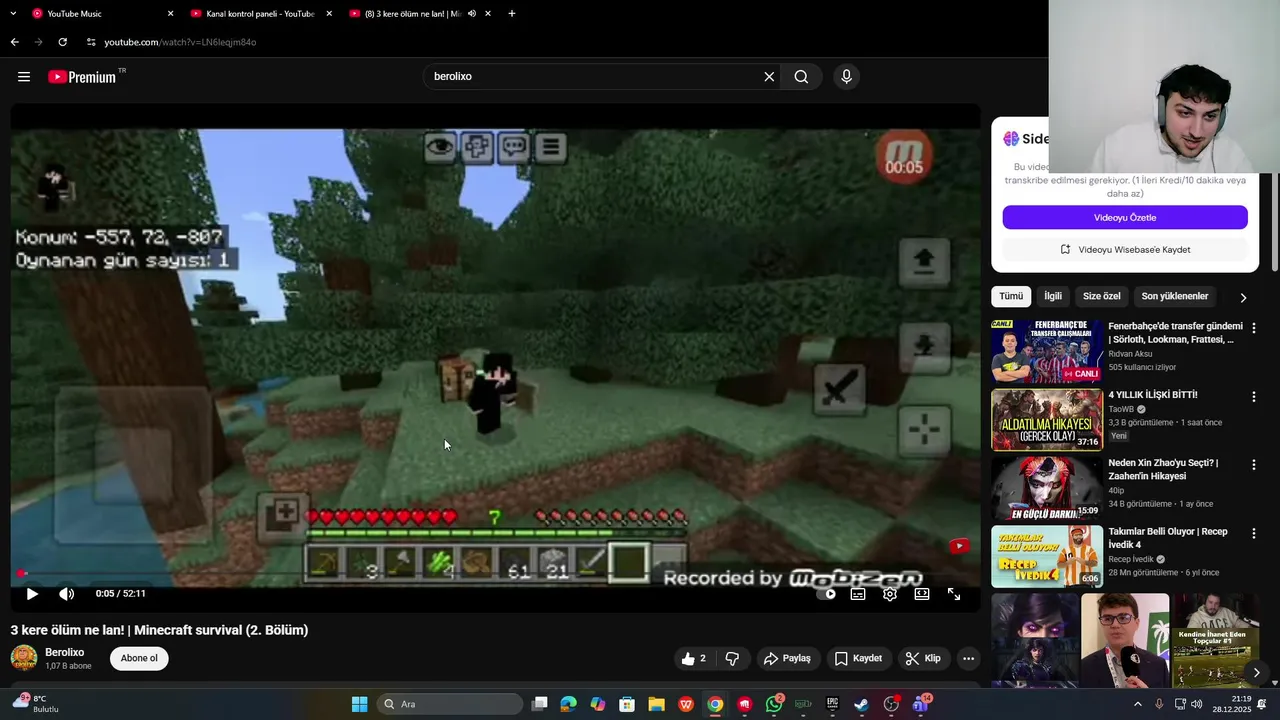The width and height of the screenshot is (1280, 720).
Task: Open options for Neden Xin Zhao'yu video
Action: [x=1253, y=465]
